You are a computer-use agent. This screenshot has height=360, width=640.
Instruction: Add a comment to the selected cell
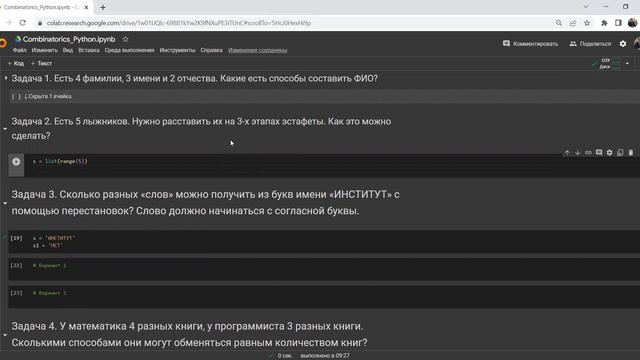[599, 153]
